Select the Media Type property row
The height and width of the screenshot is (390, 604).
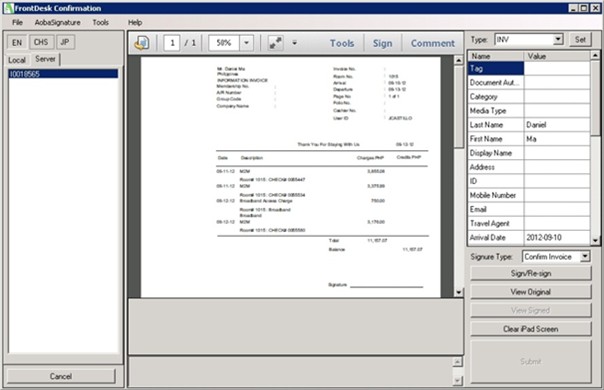coord(529,111)
